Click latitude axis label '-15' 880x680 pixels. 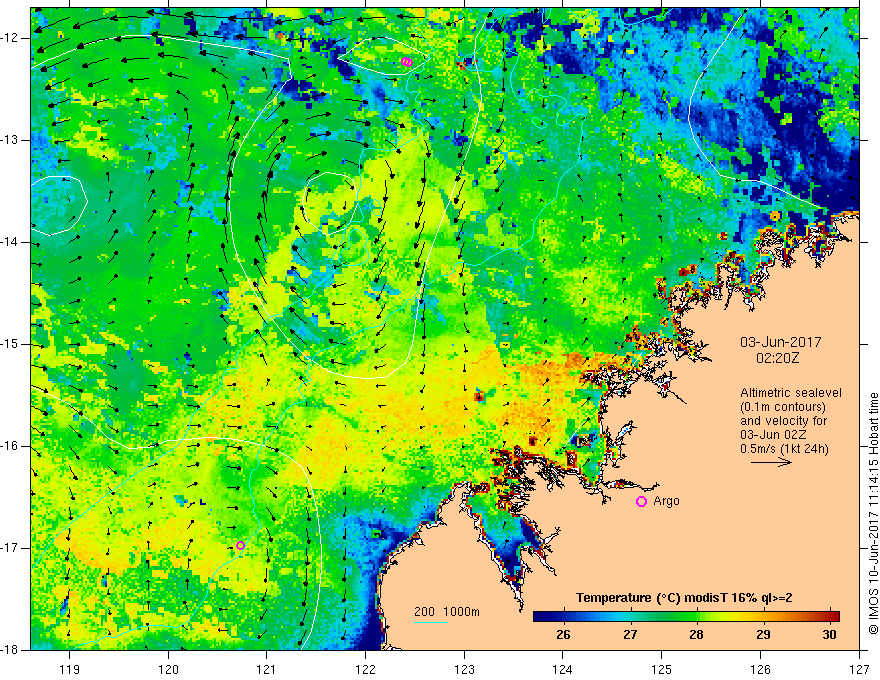tap(10, 344)
